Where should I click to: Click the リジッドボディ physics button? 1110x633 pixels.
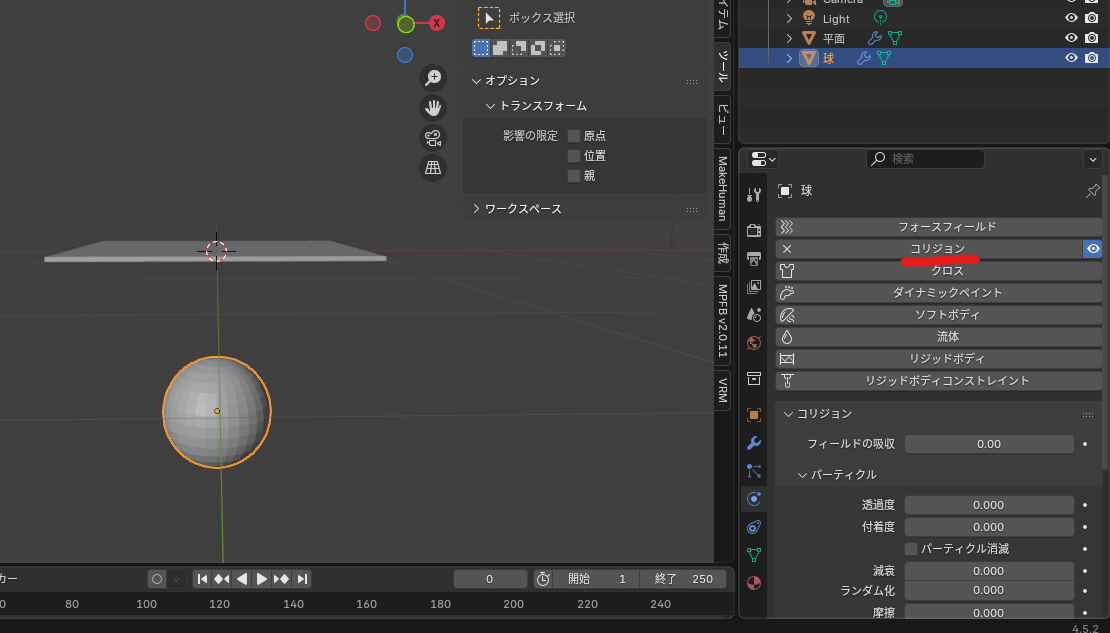click(x=947, y=359)
